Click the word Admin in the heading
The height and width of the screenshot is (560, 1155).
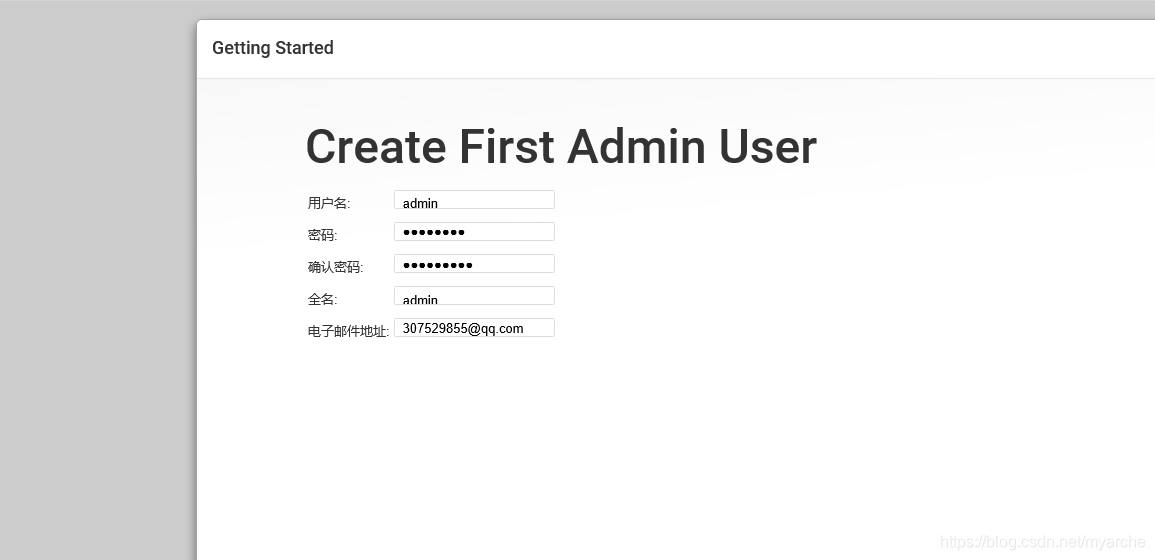(636, 146)
